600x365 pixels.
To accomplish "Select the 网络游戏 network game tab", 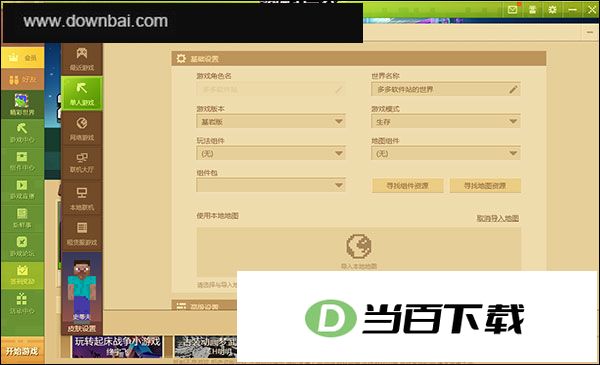I will pos(82,129).
